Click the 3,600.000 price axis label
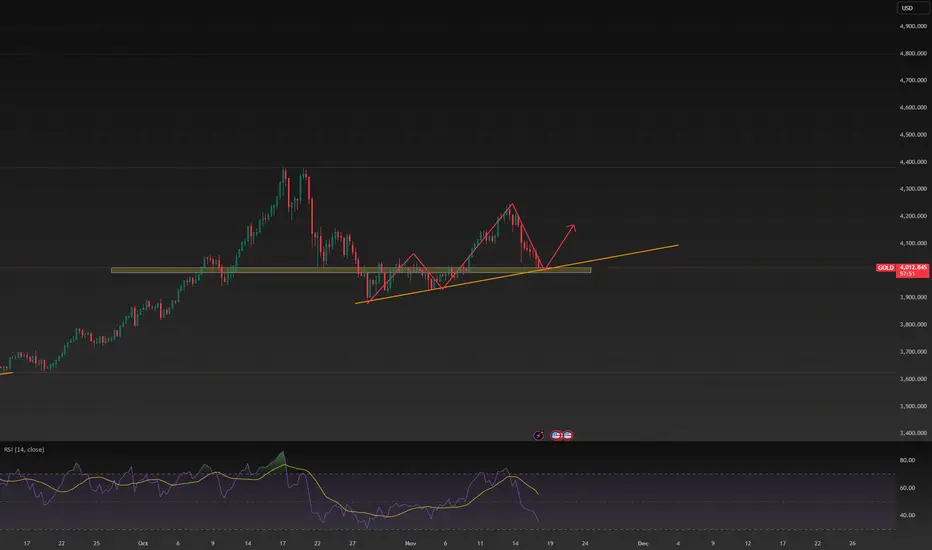The image size is (932, 550). point(913,379)
